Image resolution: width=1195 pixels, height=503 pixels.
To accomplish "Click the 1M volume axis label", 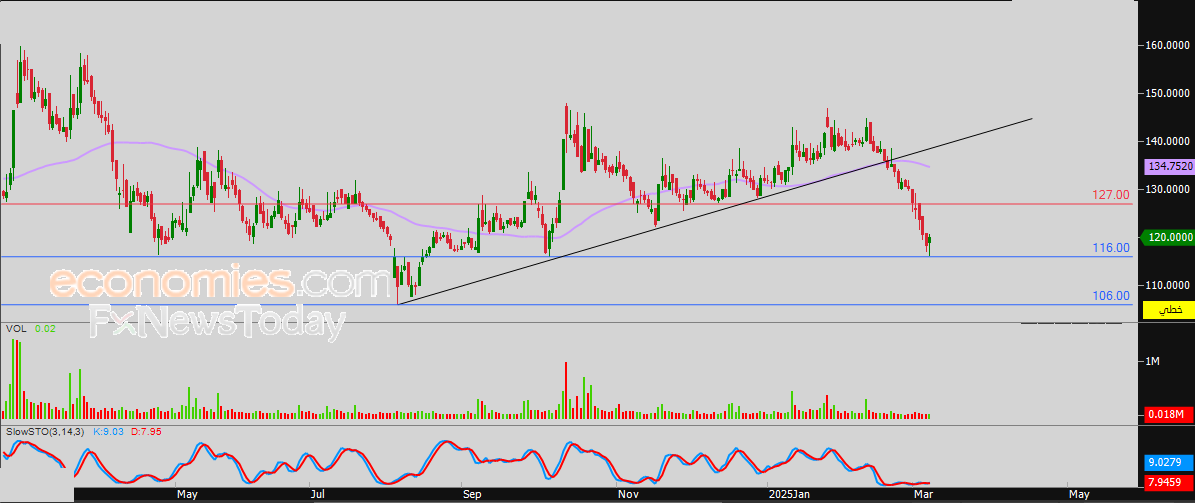I will coord(1152,361).
